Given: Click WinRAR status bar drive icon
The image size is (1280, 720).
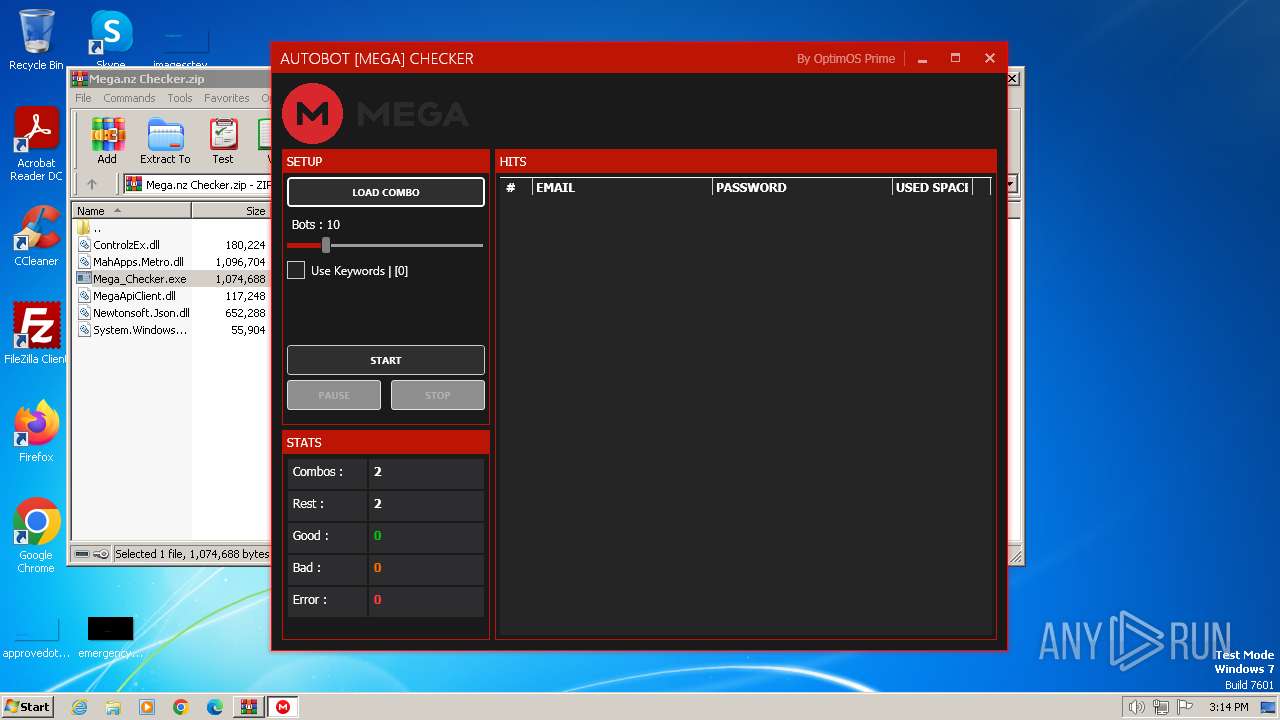Looking at the screenshot, I should (x=82, y=554).
